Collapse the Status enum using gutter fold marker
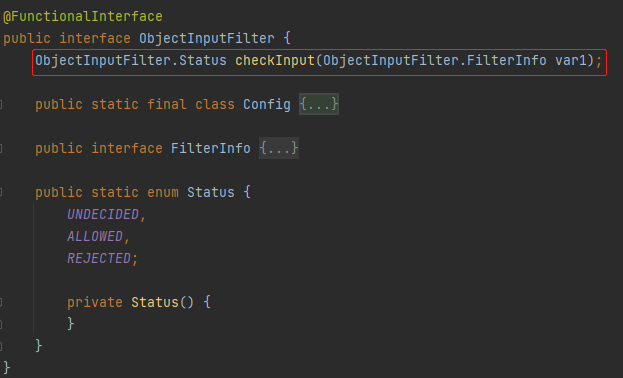This screenshot has height=378, width=623. pyautogui.click(x=1, y=193)
